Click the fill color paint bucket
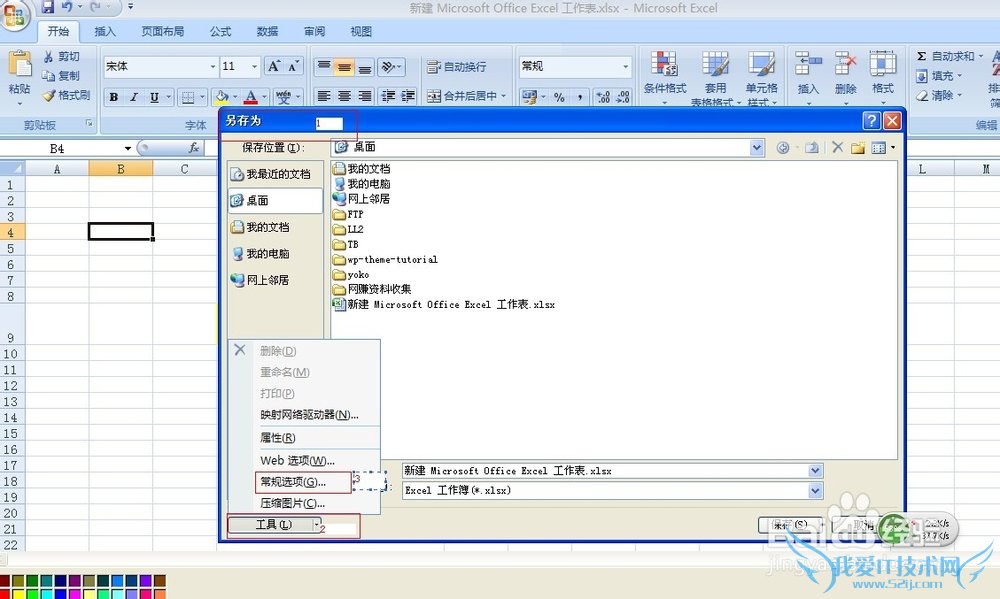Image resolution: width=1000 pixels, height=599 pixels. 222,97
